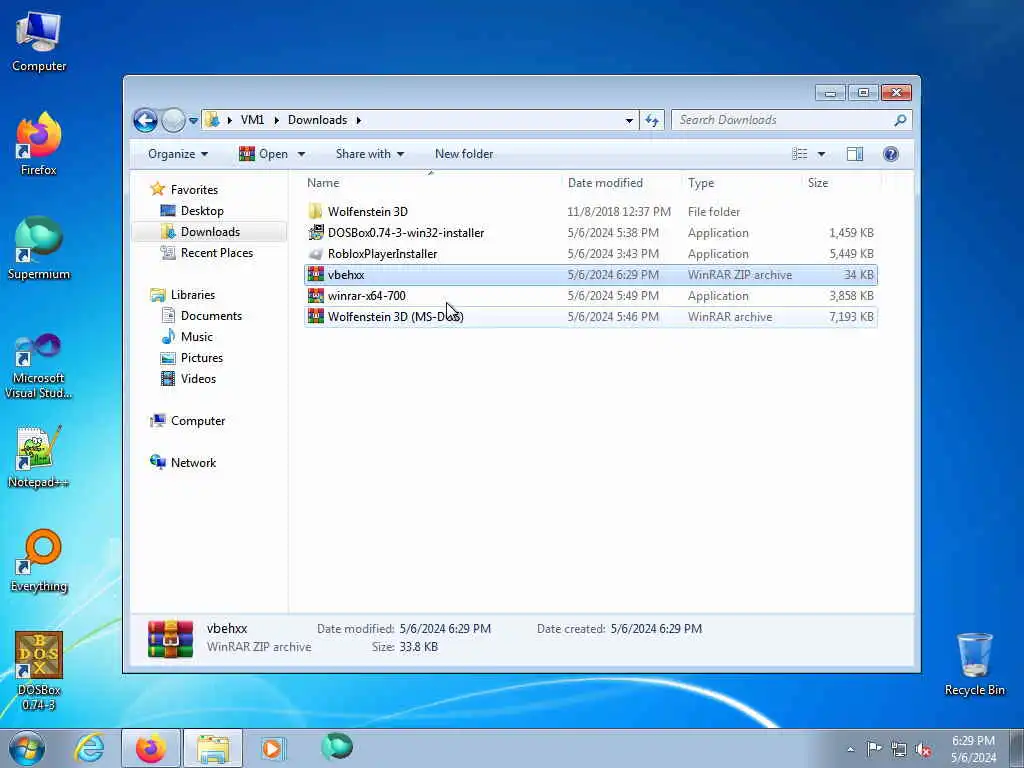Open the view options dropdown arrow
Screen dimensions: 1024x768
coord(822,154)
